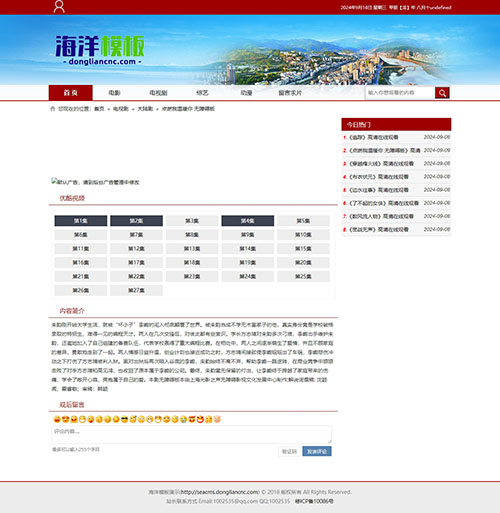500x513 pixels.
Task: Click the user profile icon in top bar
Action: pyautogui.click(x=59, y=6)
